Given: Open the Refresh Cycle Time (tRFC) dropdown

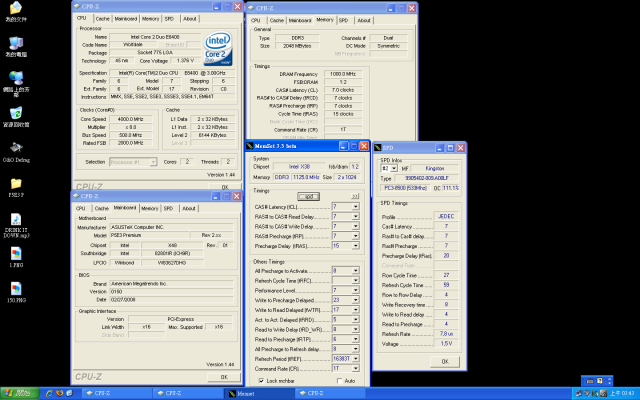Looking at the screenshot, I should point(355,280).
